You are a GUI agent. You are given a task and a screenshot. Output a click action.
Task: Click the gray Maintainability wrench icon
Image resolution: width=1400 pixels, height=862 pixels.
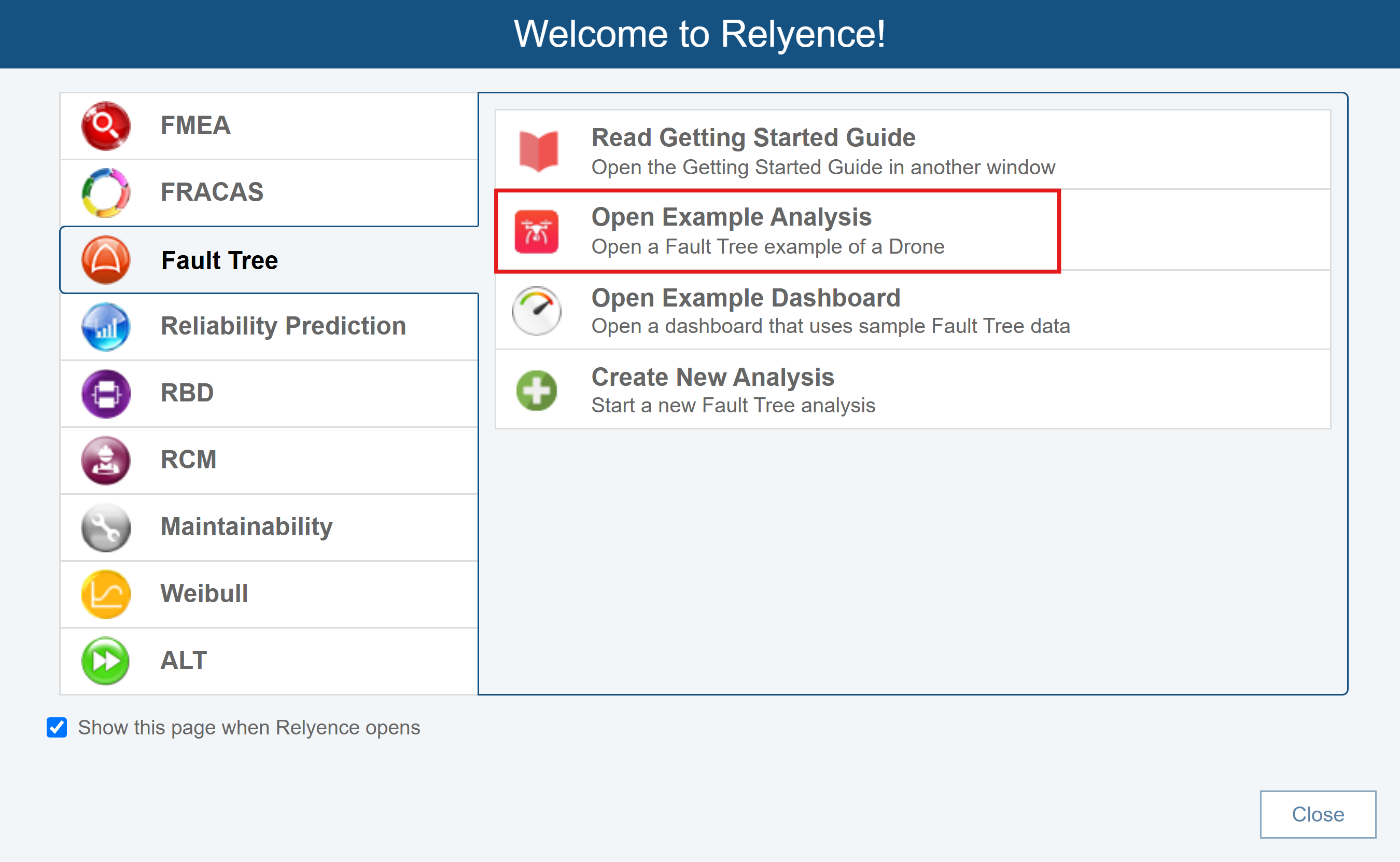pyautogui.click(x=105, y=527)
